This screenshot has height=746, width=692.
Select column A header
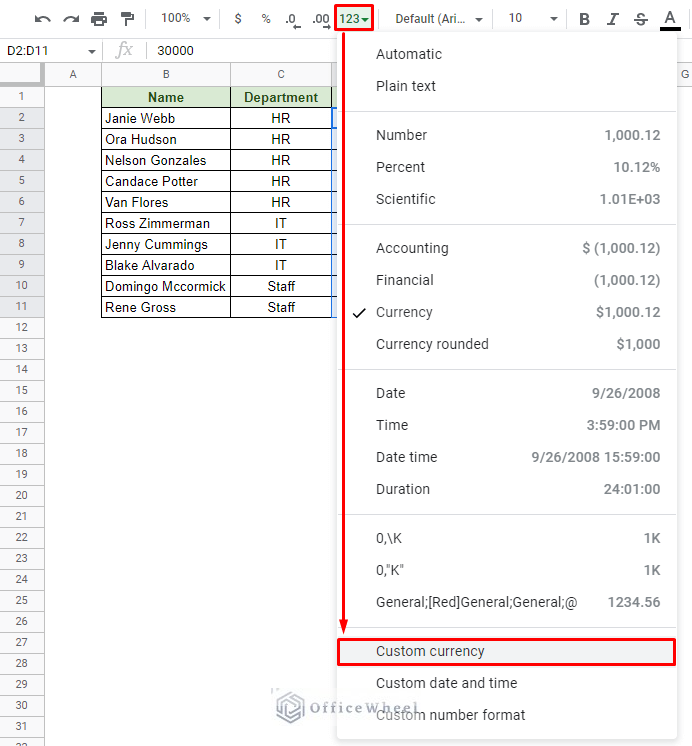pos(73,74)
